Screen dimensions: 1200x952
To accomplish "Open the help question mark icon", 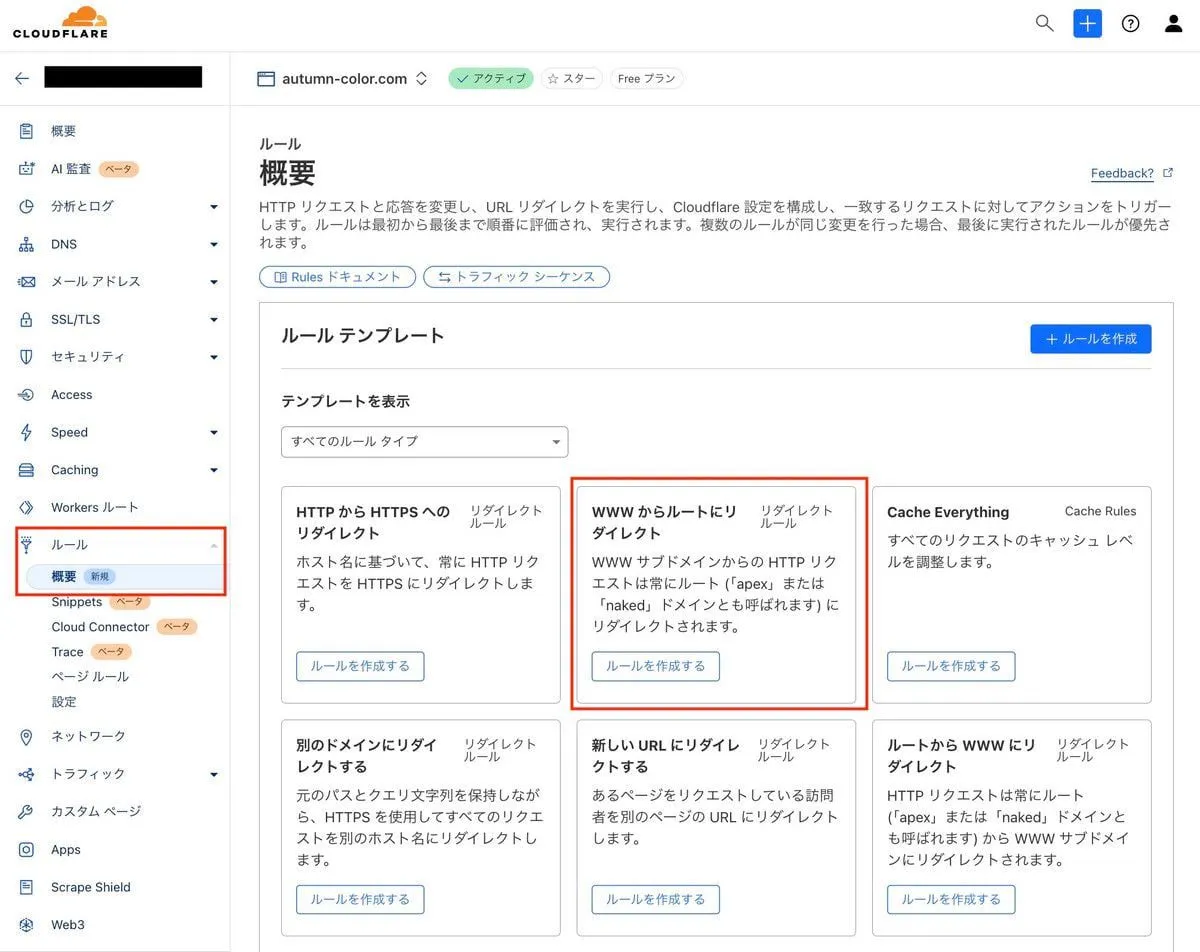I will coord(1130,23).
